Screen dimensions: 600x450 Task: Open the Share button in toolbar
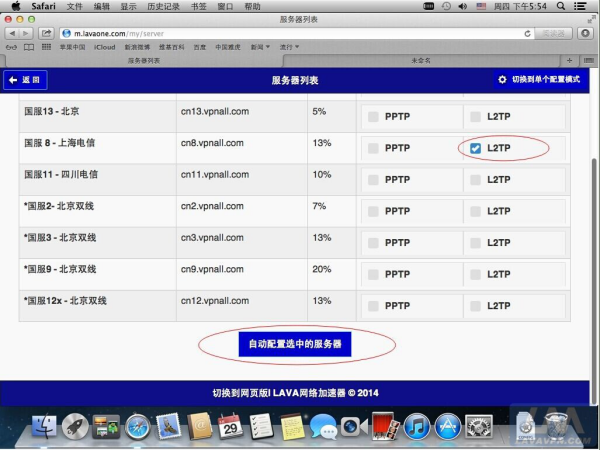[46, 34]
